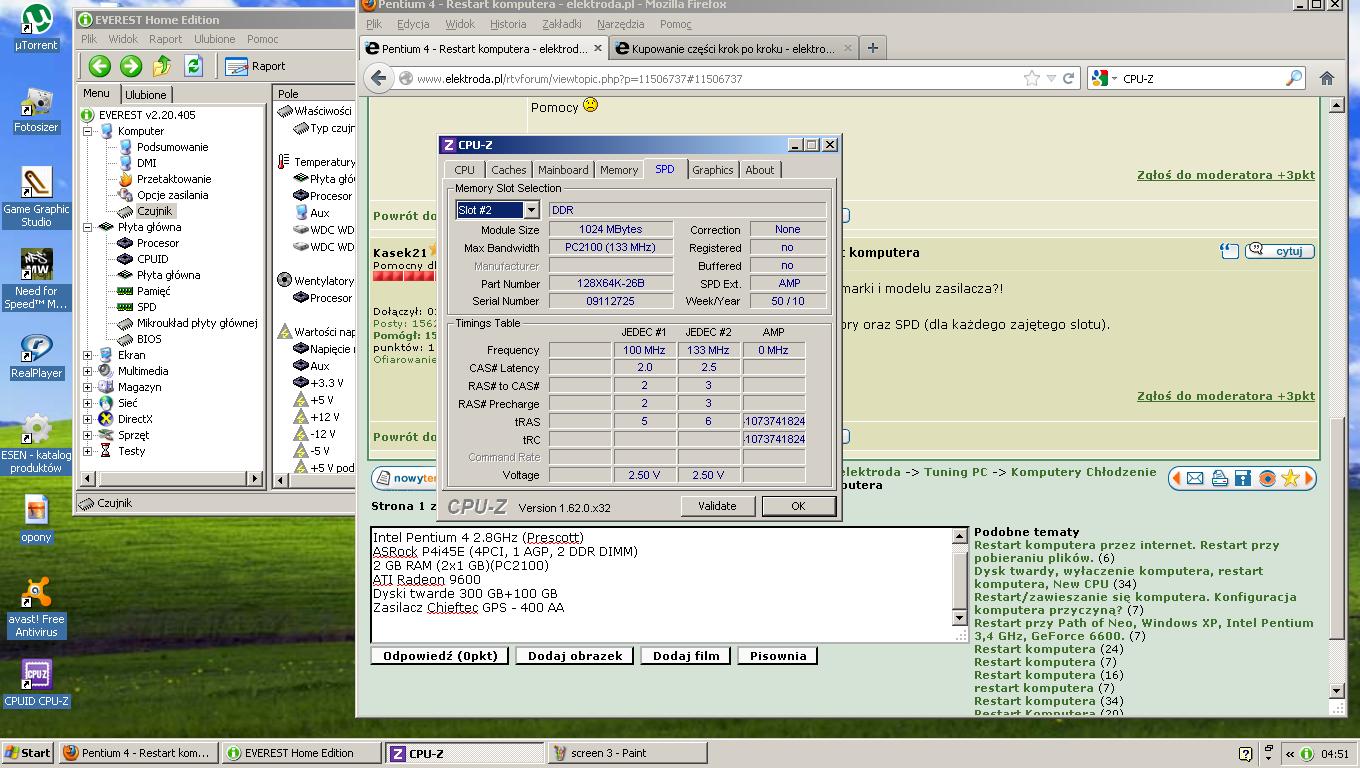
Task: Expand the Magazyn tree node
Action: point(88,387)
